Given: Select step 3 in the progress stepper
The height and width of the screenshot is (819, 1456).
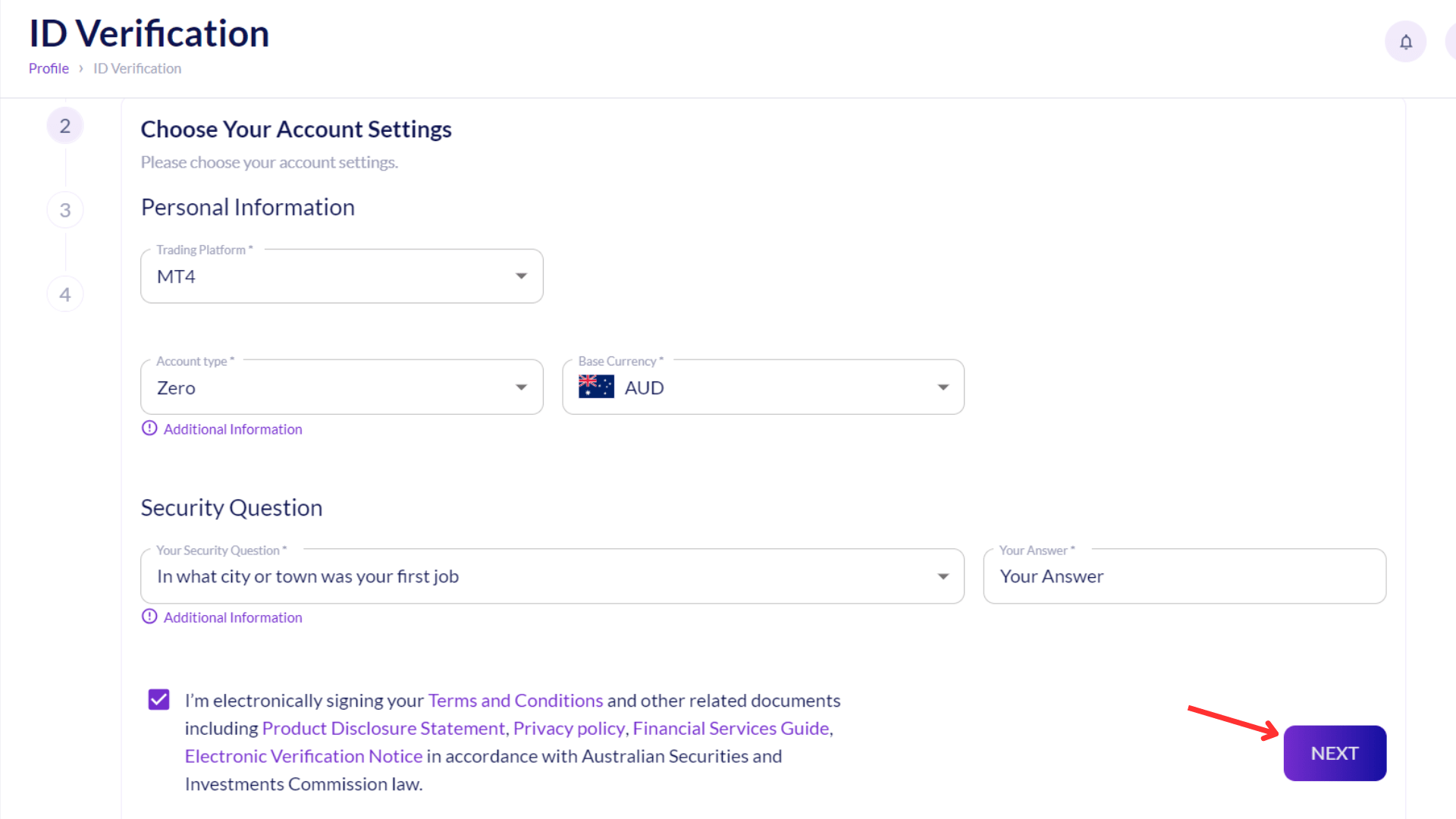Looking at the screenshot, I should click(64, 209).
